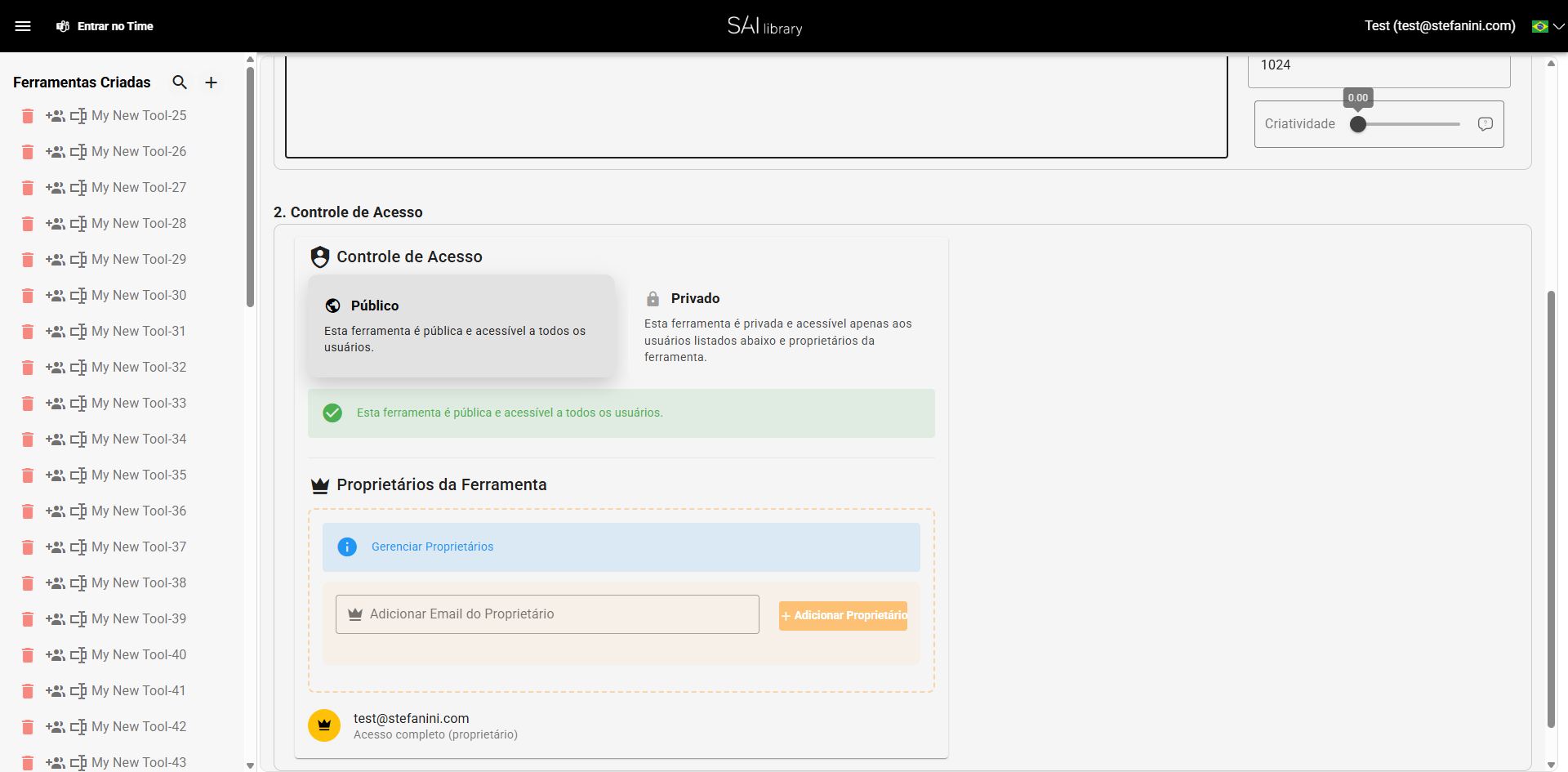1568x772 pixels.
Task: Click the SAI library logo
Action: point(764,25)
